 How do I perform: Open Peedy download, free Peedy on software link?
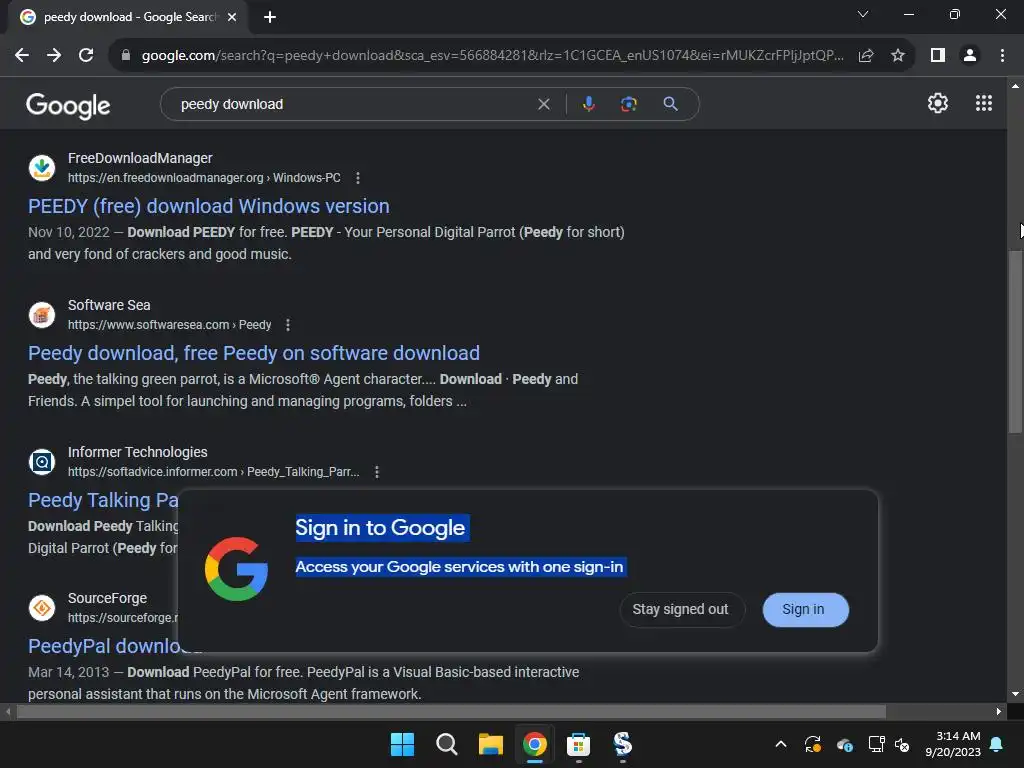point(253,353)
